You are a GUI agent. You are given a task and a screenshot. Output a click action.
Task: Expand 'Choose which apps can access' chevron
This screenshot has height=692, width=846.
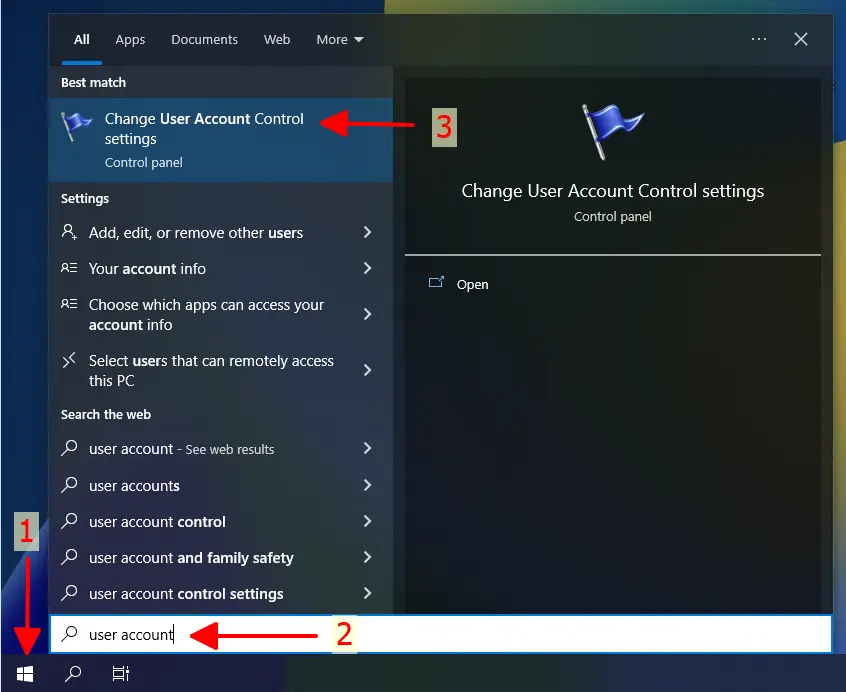367,314
